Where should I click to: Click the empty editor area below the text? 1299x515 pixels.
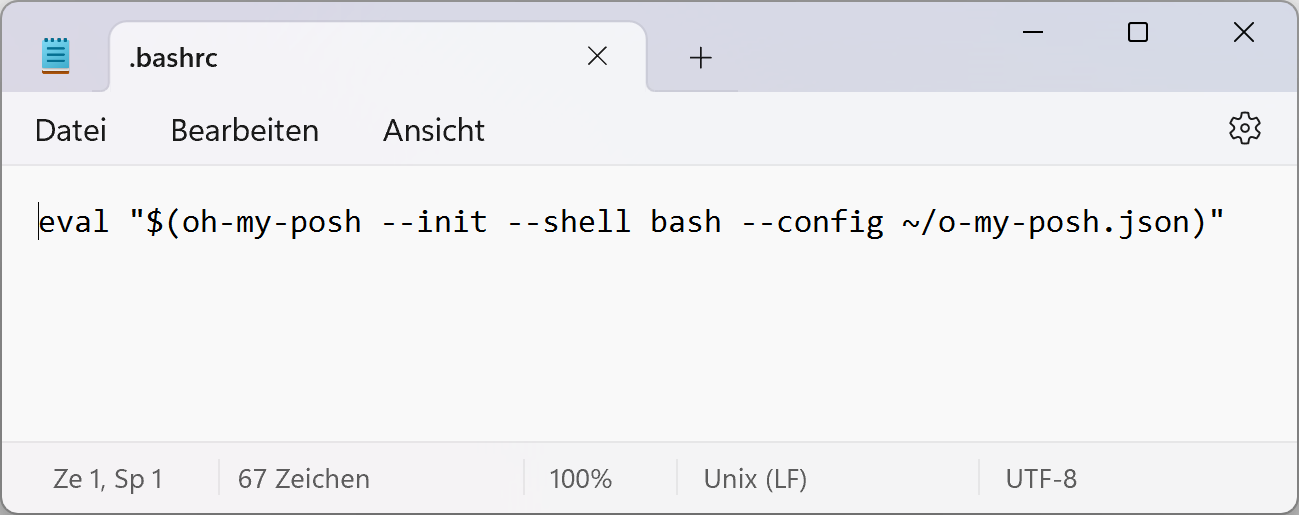coord(650,350)
